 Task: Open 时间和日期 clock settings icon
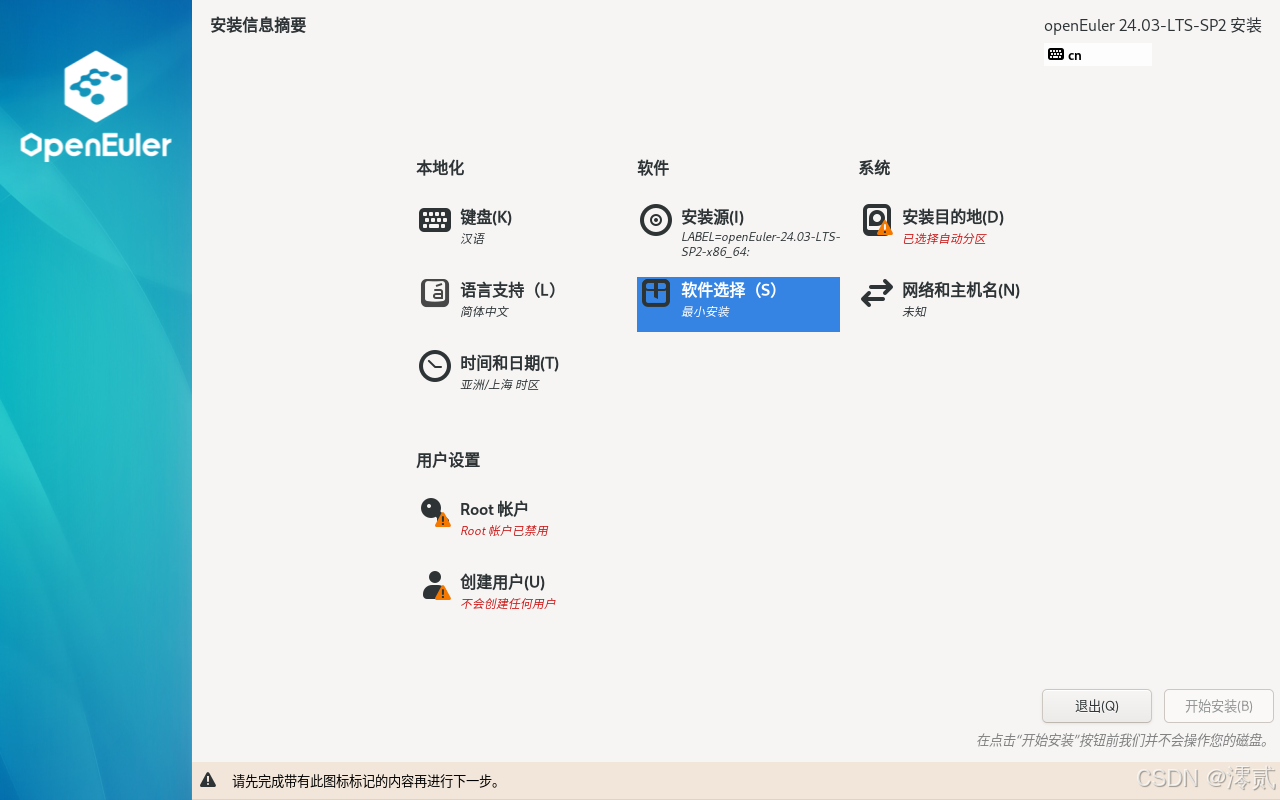pos(434,366)
